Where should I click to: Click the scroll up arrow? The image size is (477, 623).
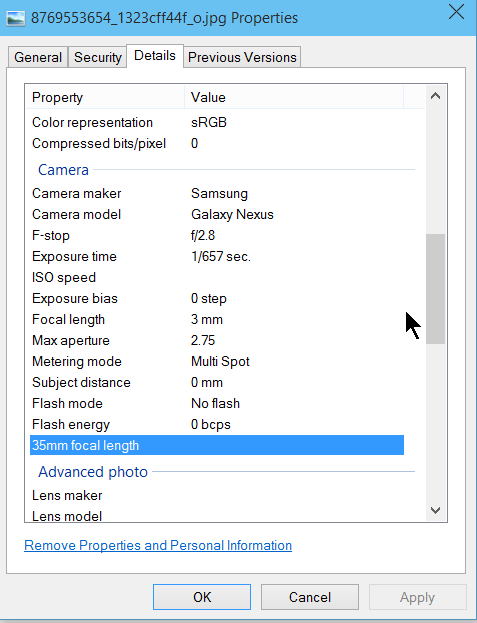click(435, 96)
